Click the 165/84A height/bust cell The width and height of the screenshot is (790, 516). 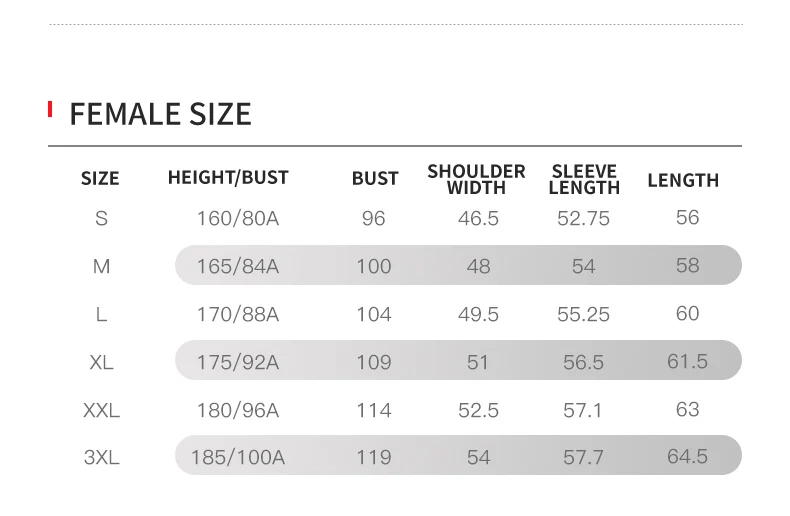[x=237, y=266]
